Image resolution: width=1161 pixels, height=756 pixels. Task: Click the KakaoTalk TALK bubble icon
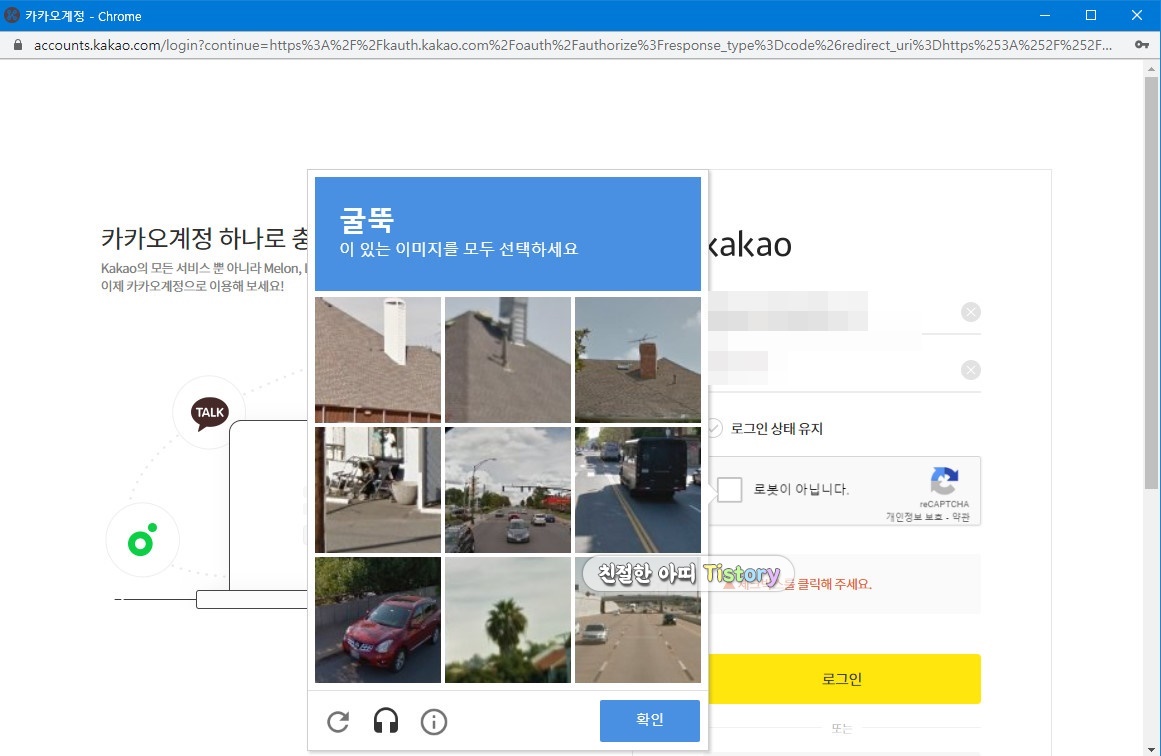point(210,412)
